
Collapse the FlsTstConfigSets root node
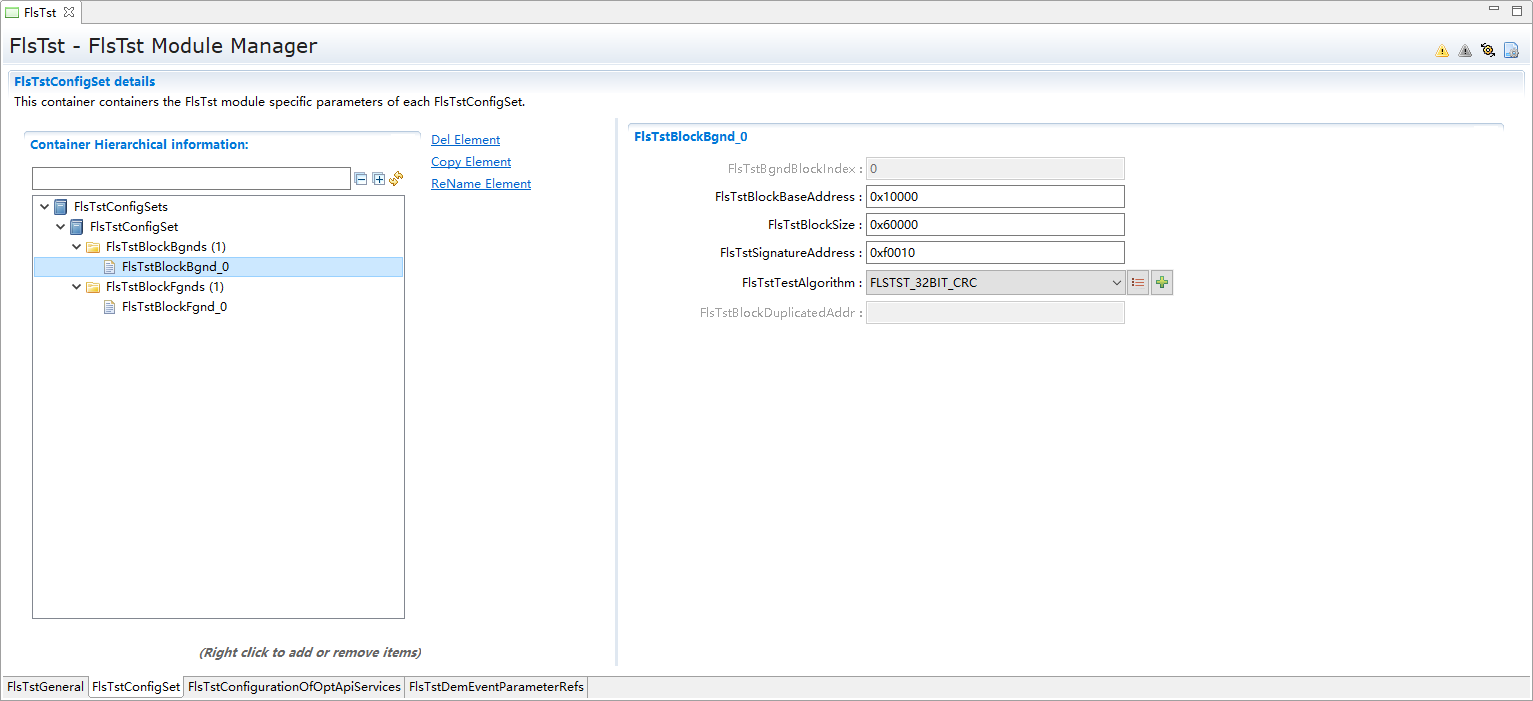pos(44,207)
